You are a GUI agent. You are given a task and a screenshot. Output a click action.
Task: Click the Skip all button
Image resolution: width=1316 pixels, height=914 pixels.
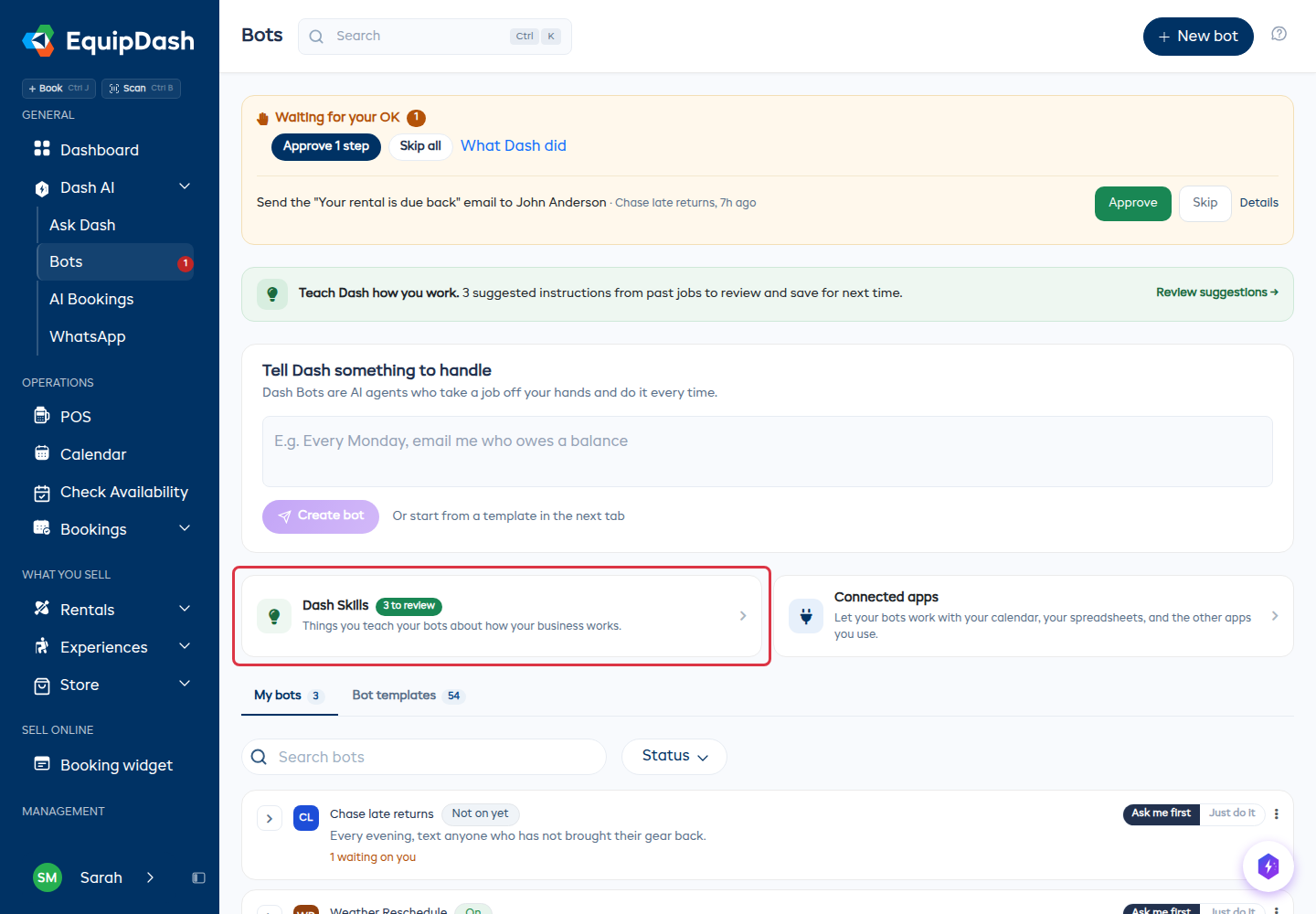[420, 146]
